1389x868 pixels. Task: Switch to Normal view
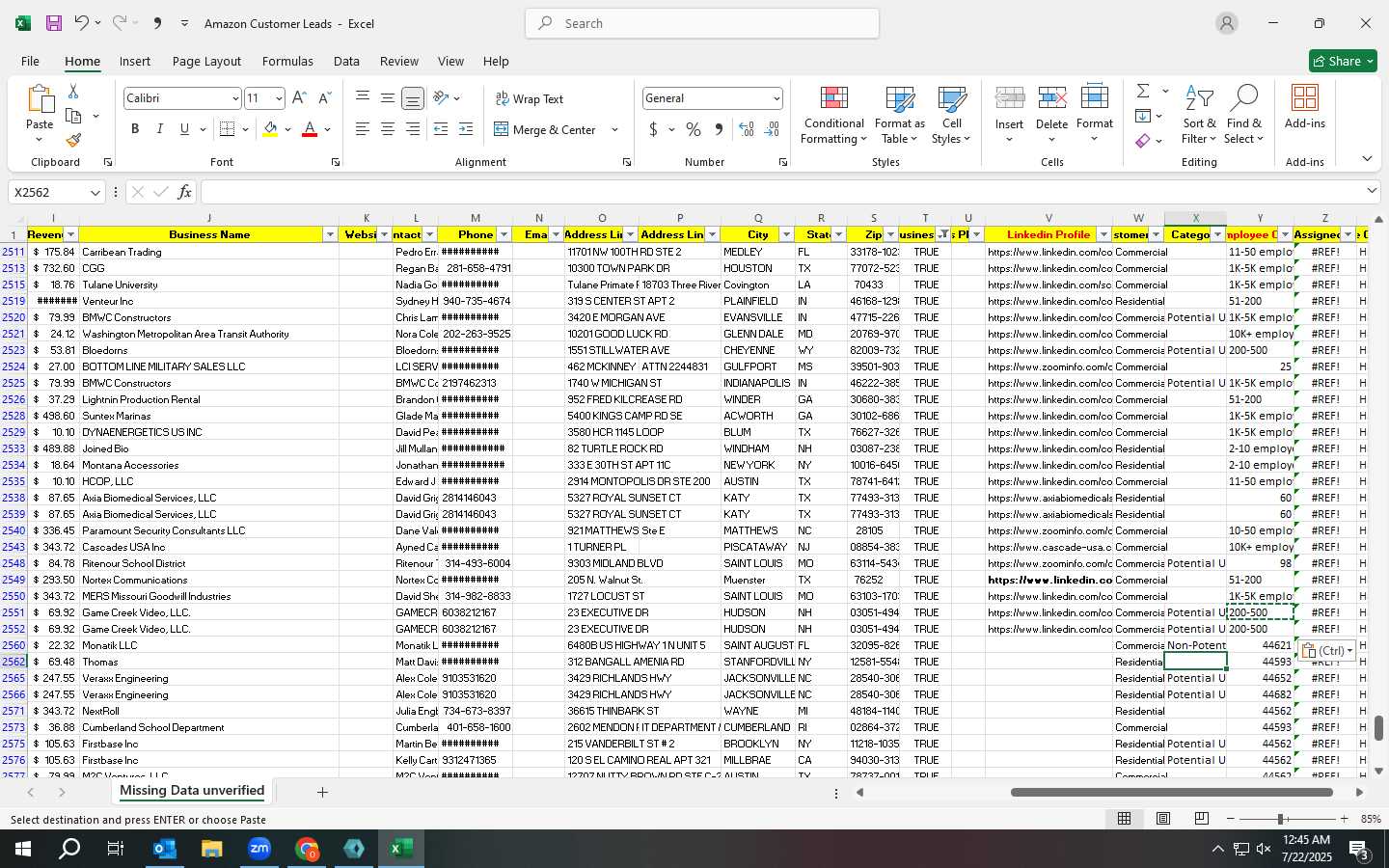1124,819
